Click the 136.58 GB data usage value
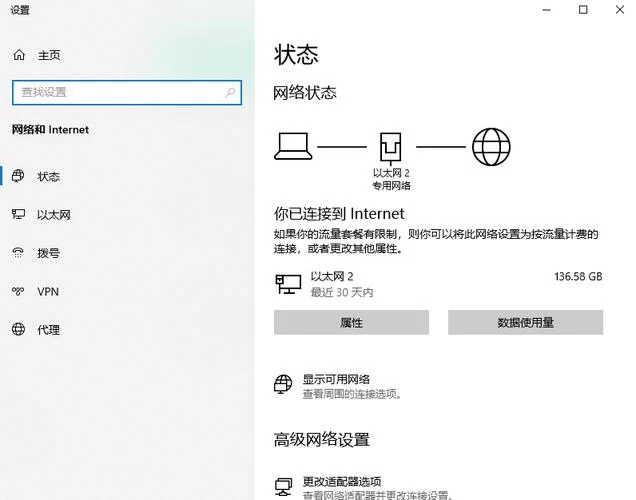Image resolution: width=636 pixels, height=500 pixels. point(578,277)
